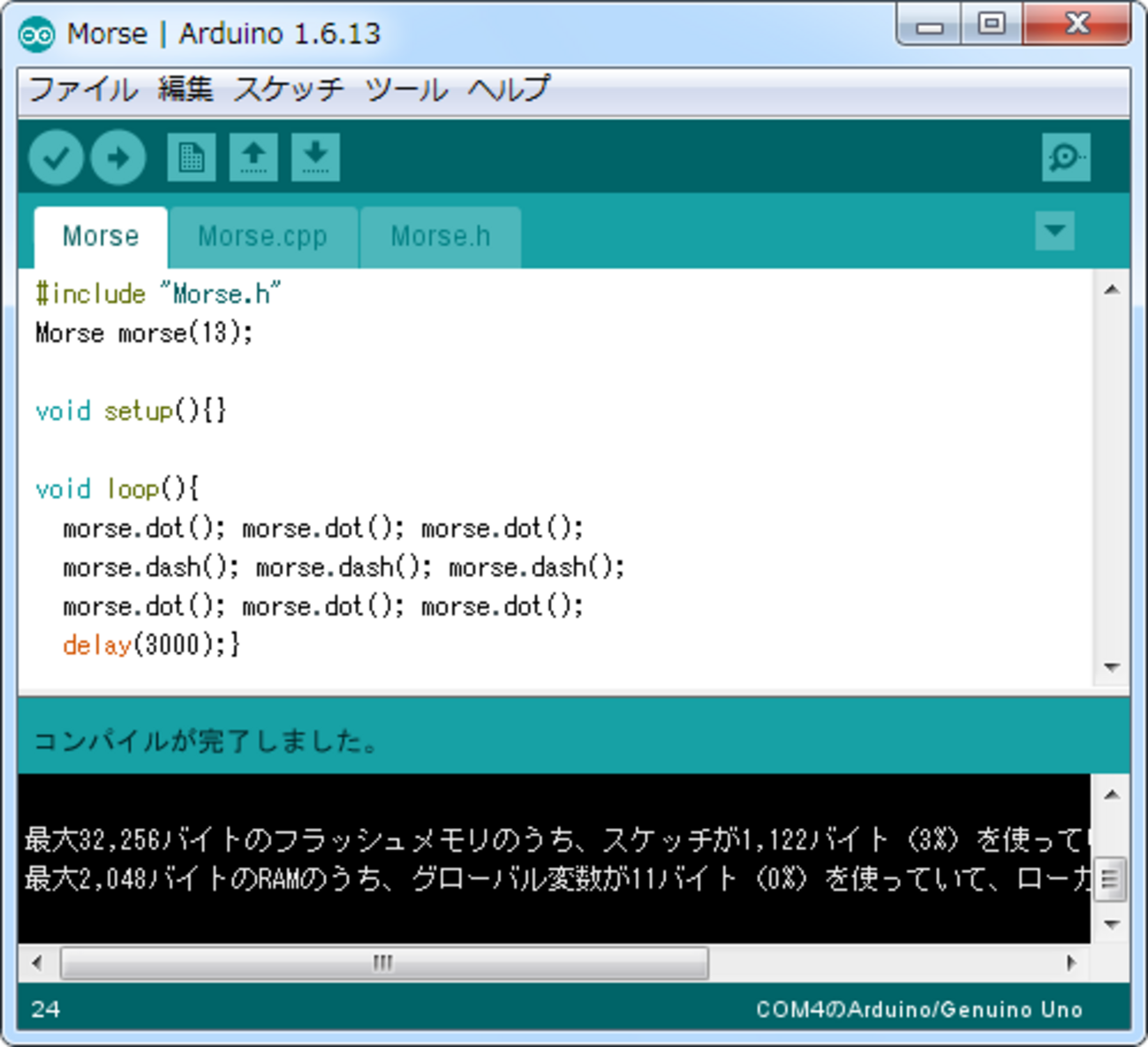Open the ヘルプ menu
Viewport: 1148px width, 1047px height.
tap(509, 89)
